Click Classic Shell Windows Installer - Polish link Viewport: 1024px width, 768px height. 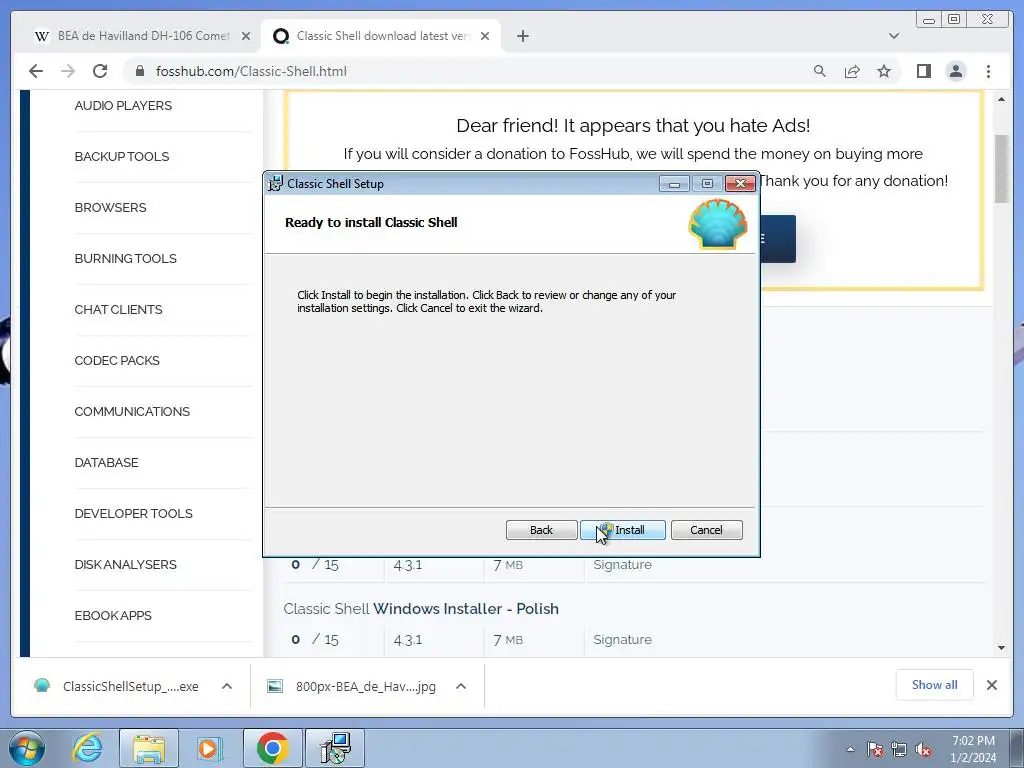click(x=421, y=608)
